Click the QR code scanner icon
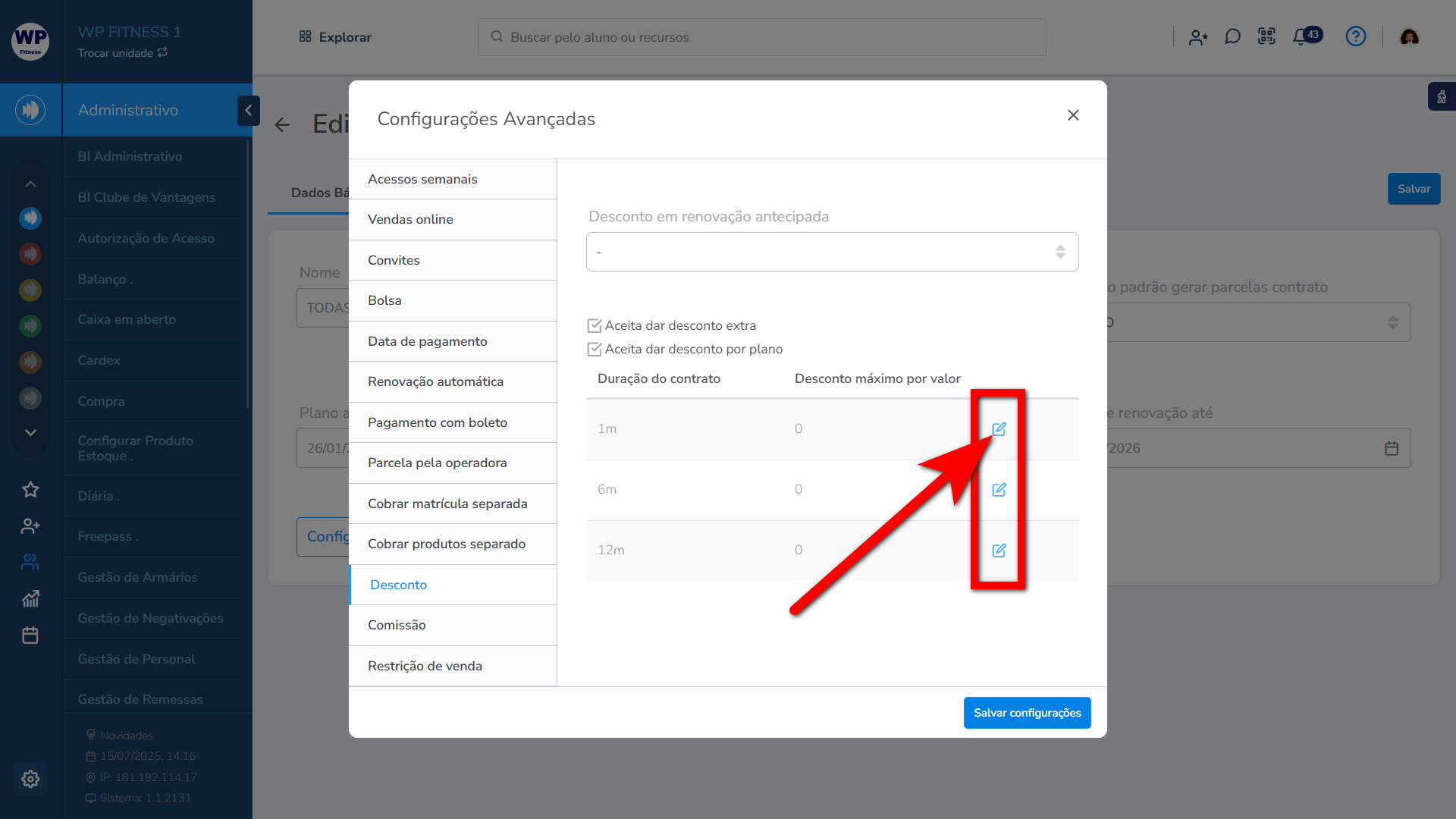Screen dimensions: 1456x819 point(1266,36)
